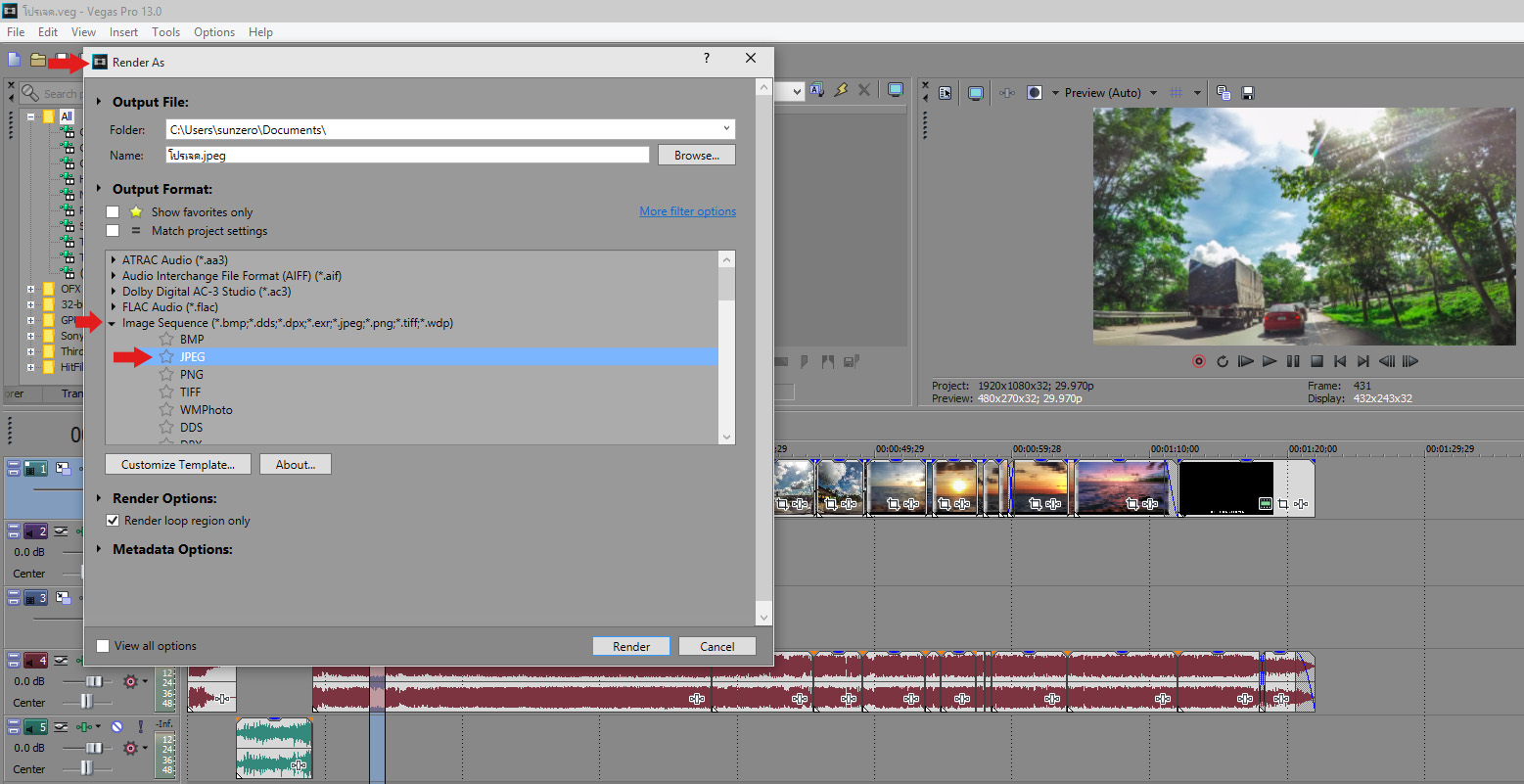Open the Tools menu
1524x784 pixels.
(166, 32)
